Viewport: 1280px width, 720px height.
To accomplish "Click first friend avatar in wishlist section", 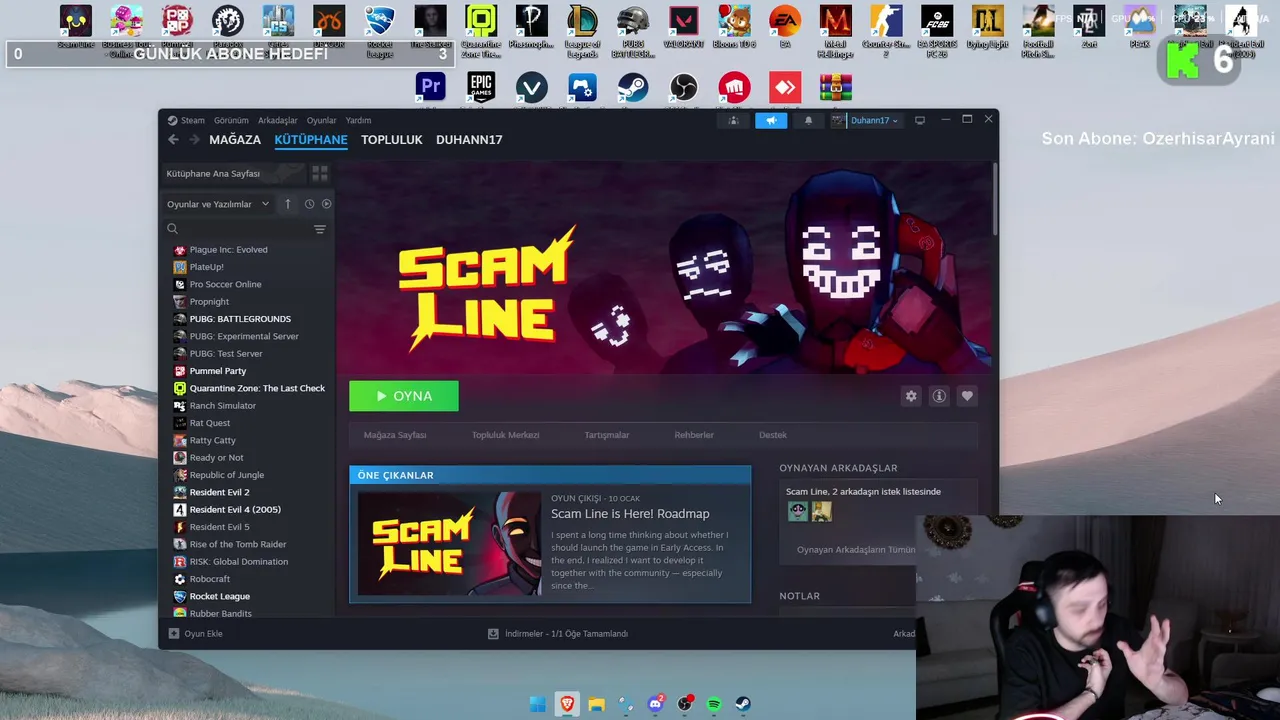I will click(798, 511).
